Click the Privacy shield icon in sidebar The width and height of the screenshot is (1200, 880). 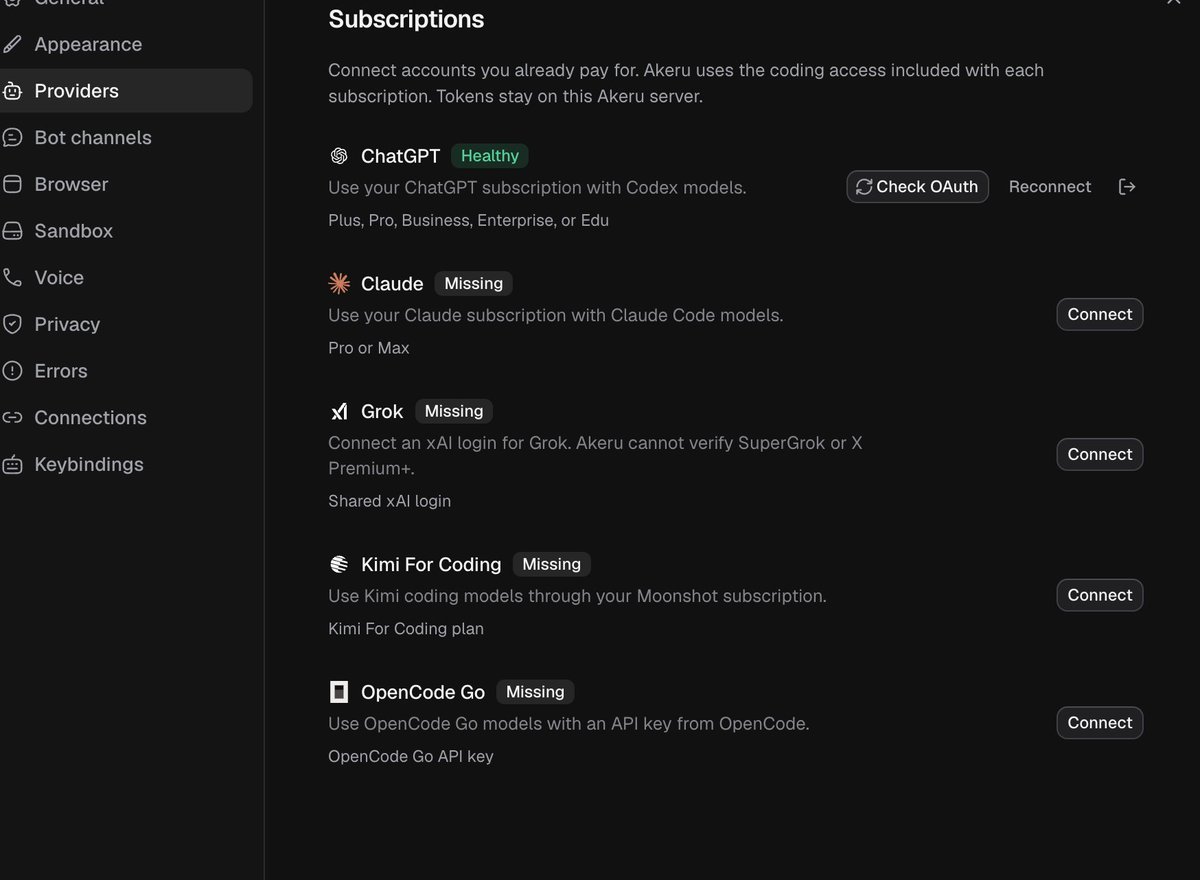click(12, 324)
